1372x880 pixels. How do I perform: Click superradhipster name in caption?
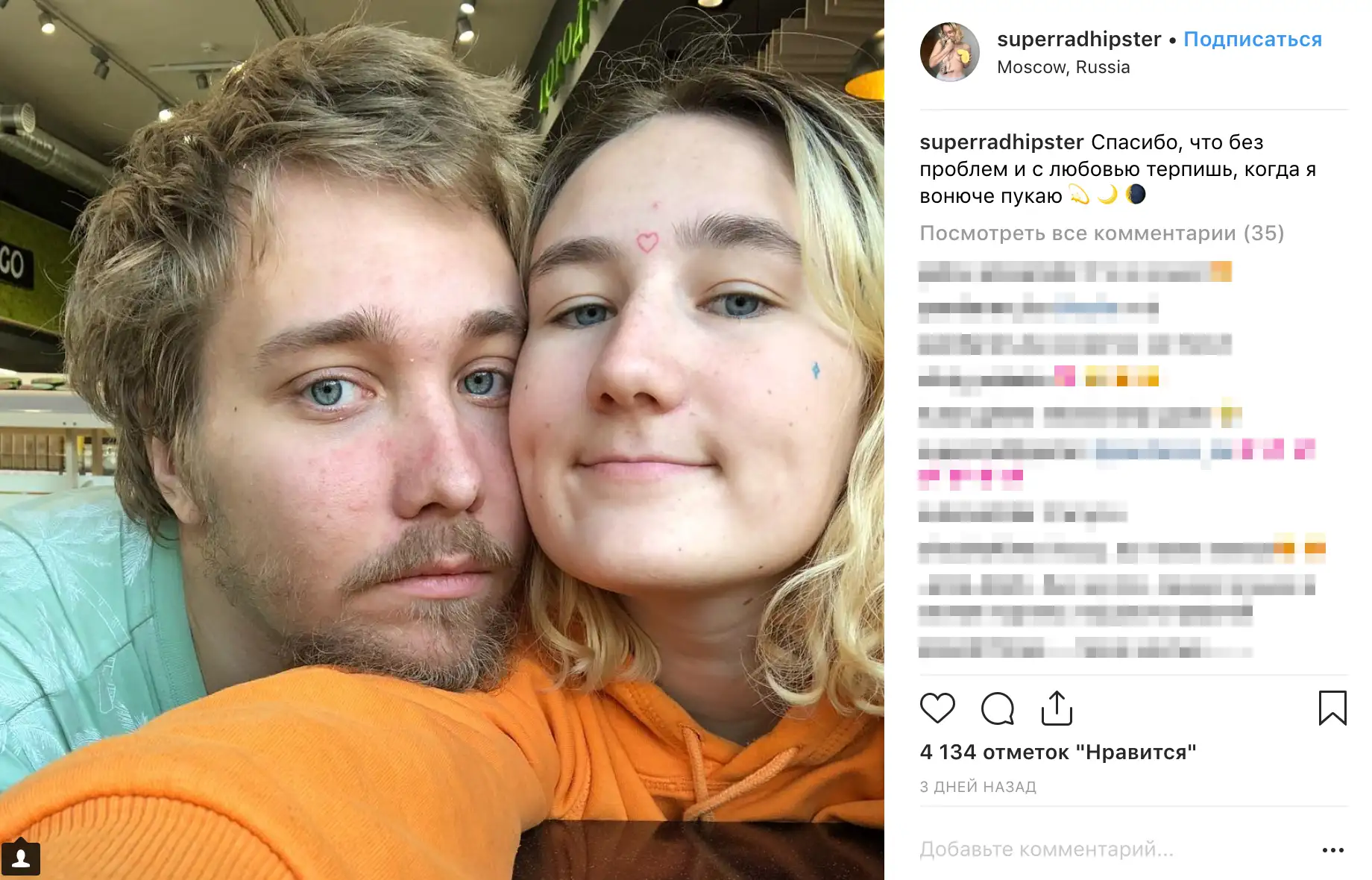[x=1001, y=142]
